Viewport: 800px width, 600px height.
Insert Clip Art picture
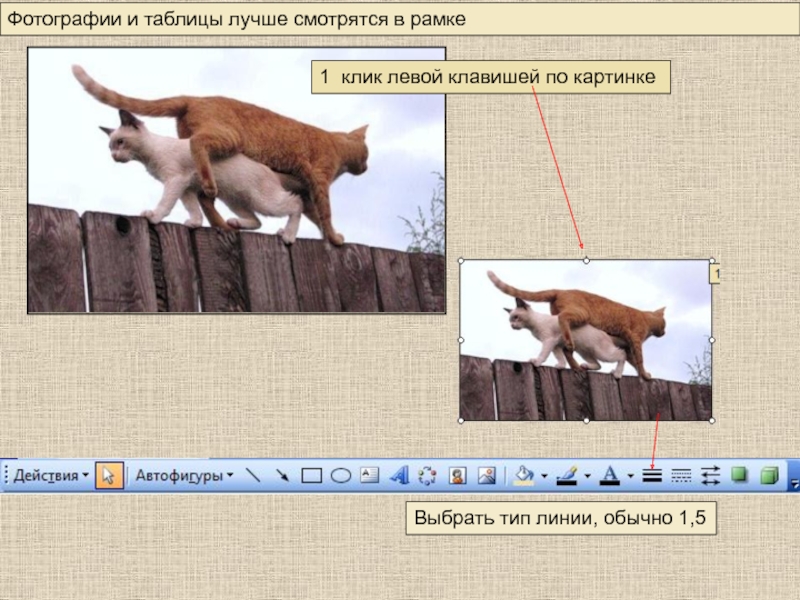[x=458, y=475]
